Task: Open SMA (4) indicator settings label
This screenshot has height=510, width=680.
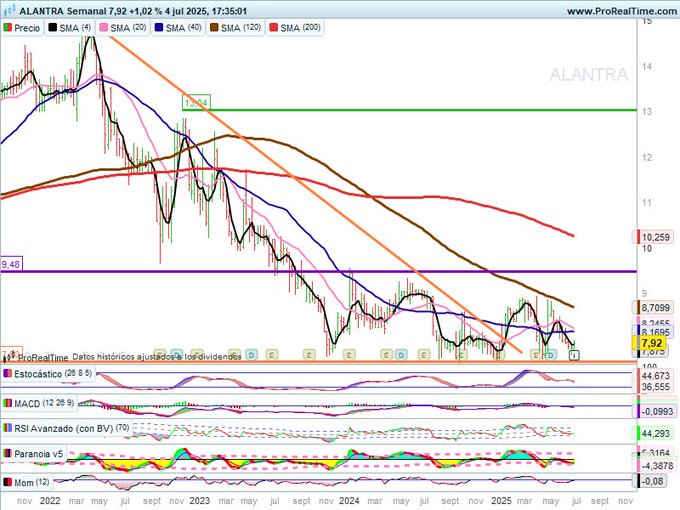Action: pos(75,28)
